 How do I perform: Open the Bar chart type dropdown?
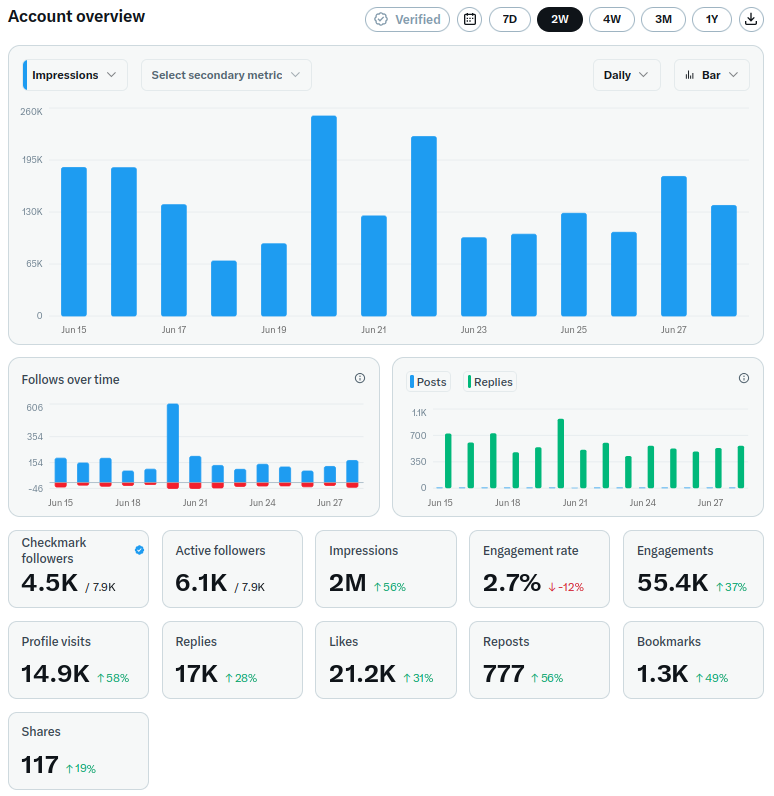[712, 75]
